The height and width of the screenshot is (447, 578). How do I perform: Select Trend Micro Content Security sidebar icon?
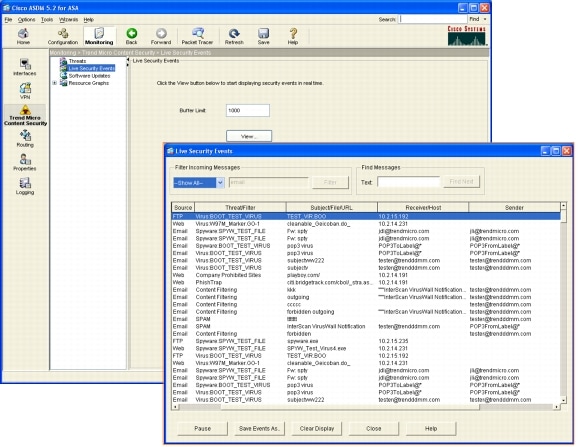(x=25, y=115)
